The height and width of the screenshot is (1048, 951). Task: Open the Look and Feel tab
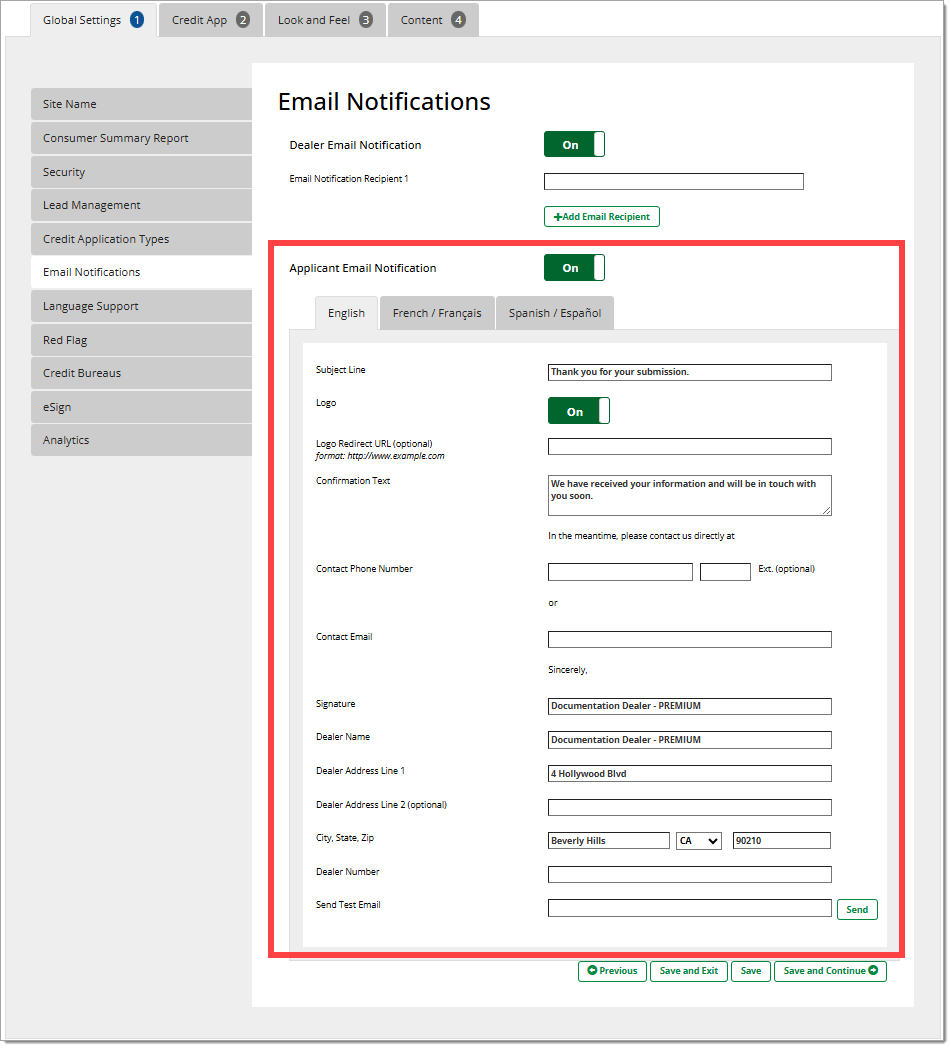point(325,20)
